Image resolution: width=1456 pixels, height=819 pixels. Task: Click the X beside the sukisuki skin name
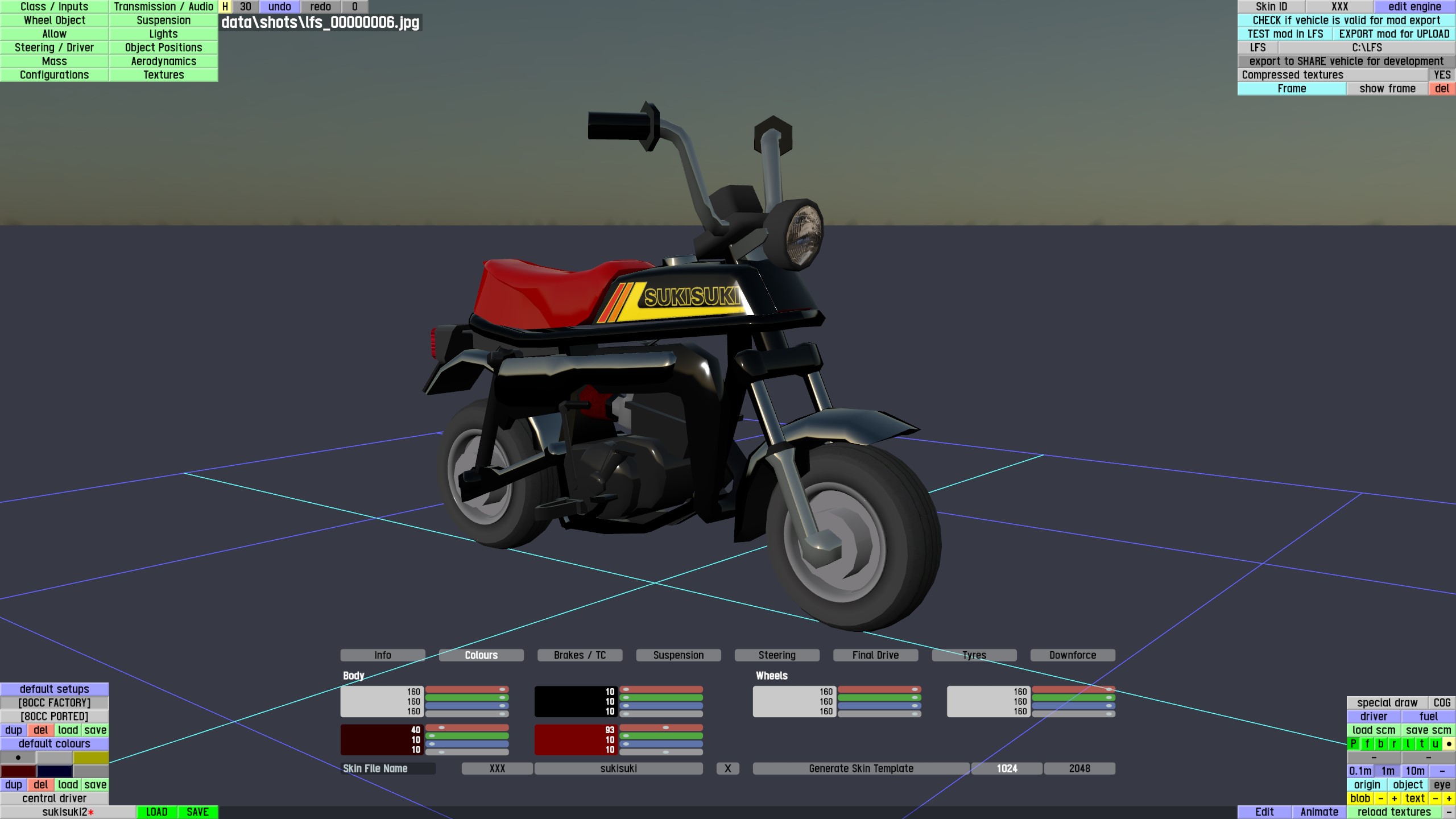click(727, 768)
